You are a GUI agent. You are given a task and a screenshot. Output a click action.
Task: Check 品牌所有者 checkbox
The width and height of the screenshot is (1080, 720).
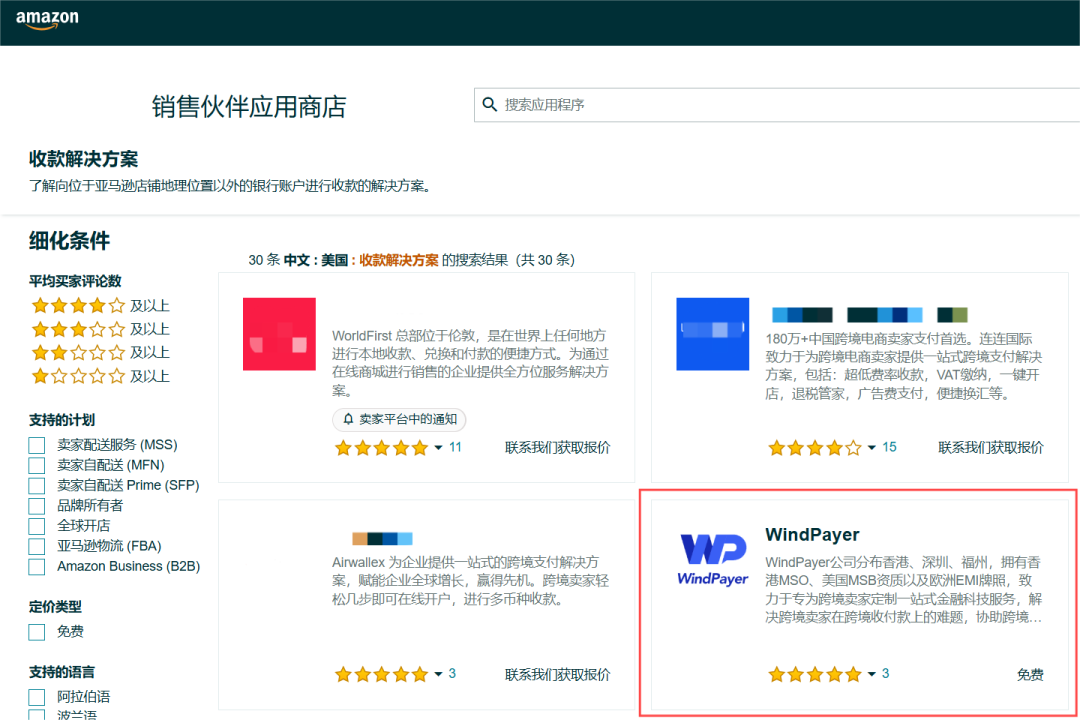click(37, 506)
